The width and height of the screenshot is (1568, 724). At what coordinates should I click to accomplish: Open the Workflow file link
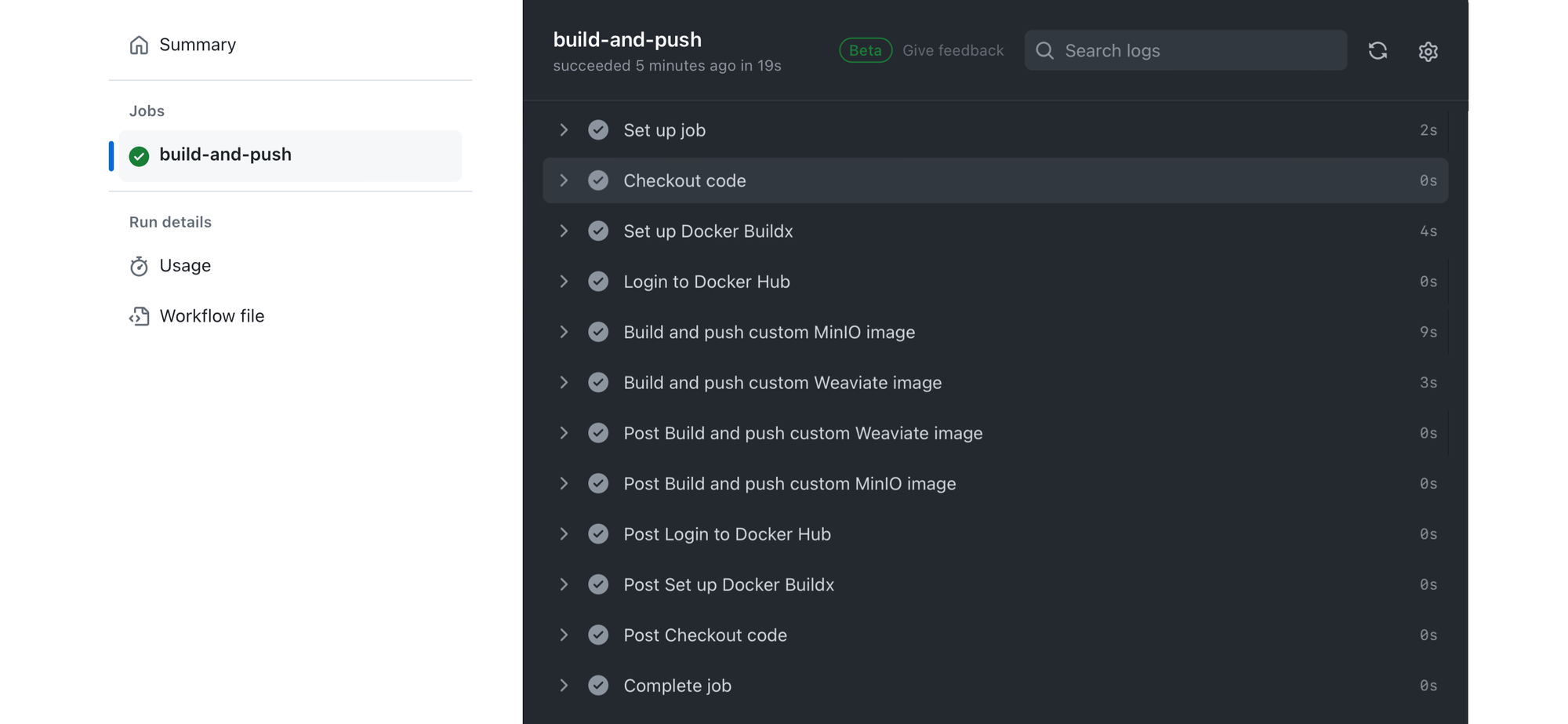click(x=212, y=316)
